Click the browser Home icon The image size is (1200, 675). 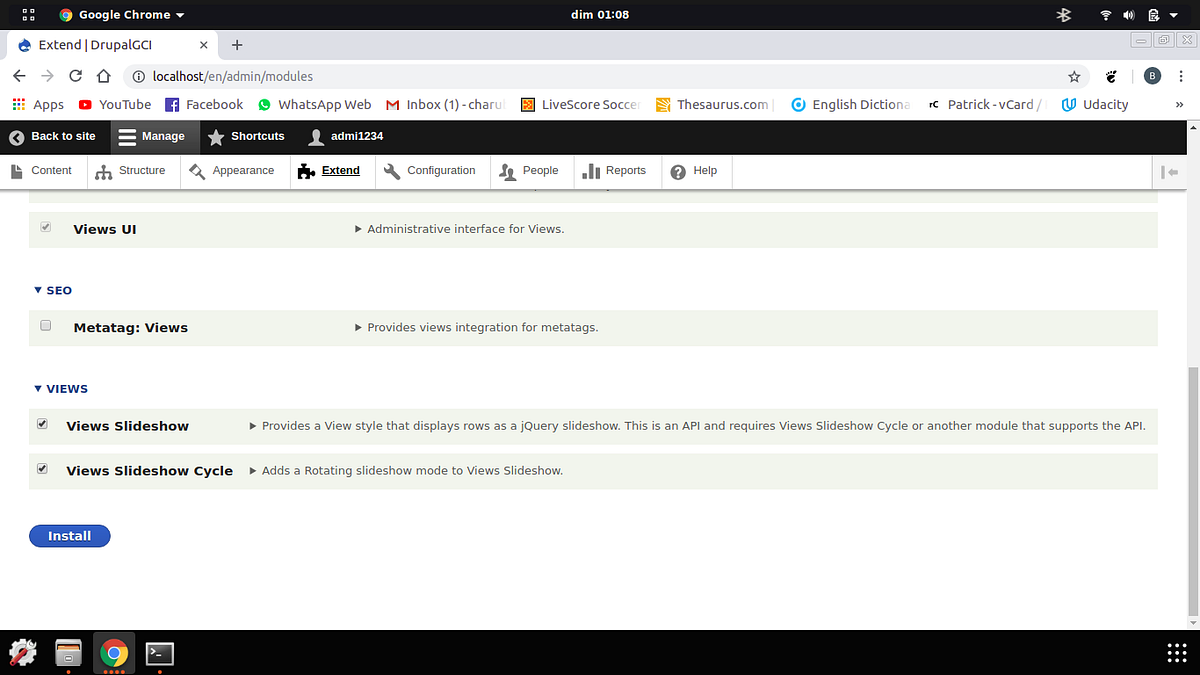[103, 76]
